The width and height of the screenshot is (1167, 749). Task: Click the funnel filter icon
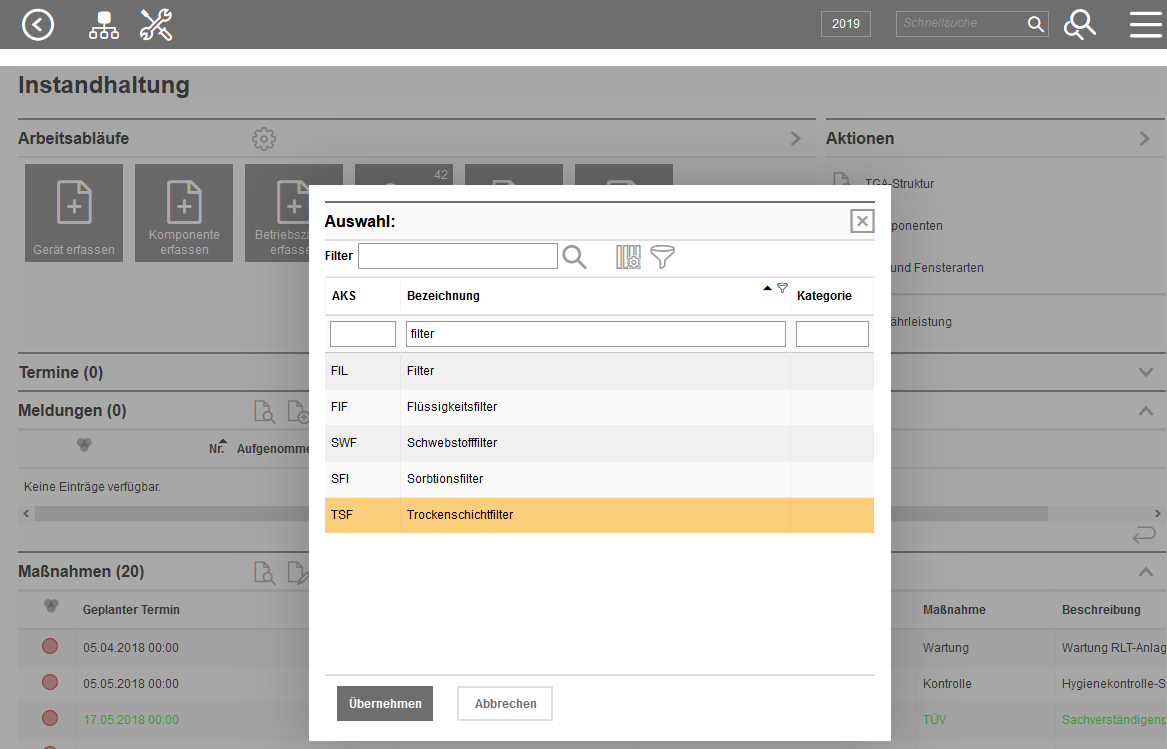pyautogui.click(x=662, y=257)
